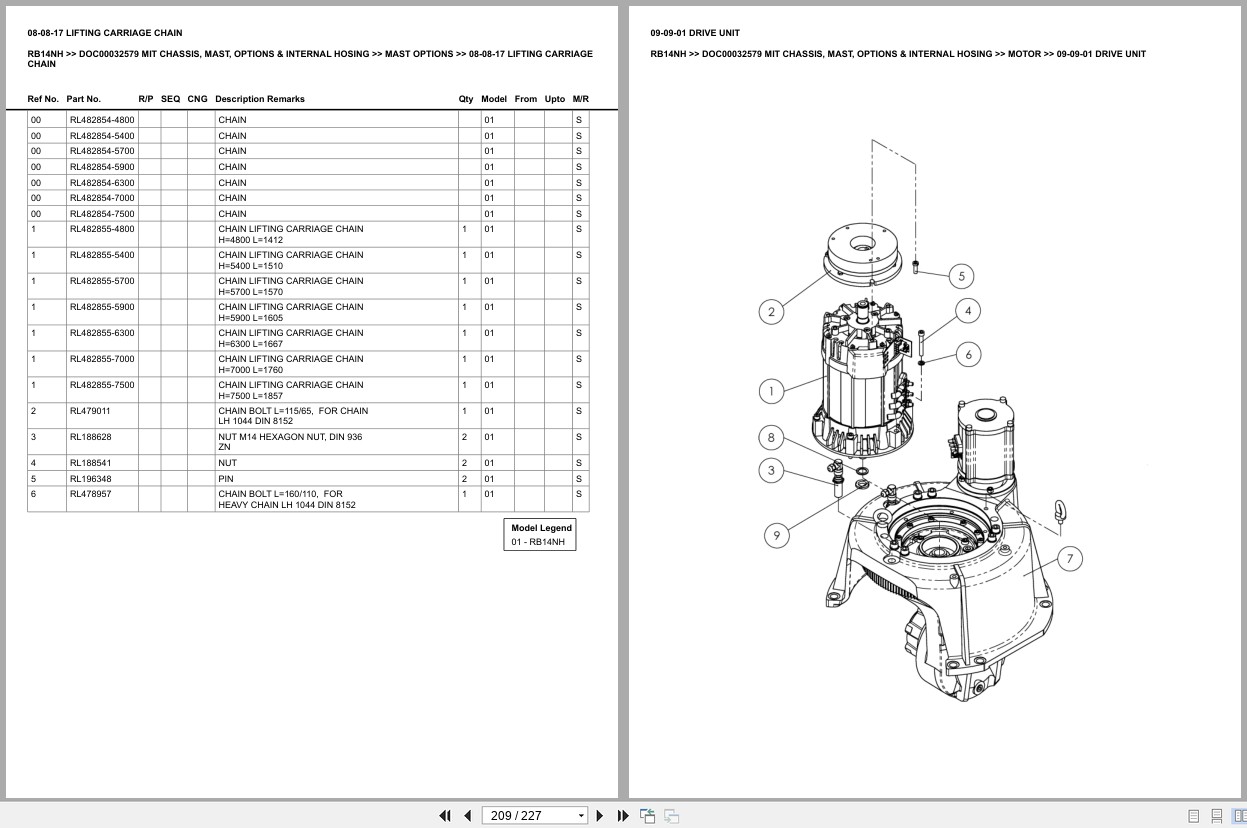Click part number RL188628
1247x828 pixels.
tap(91, 437)
